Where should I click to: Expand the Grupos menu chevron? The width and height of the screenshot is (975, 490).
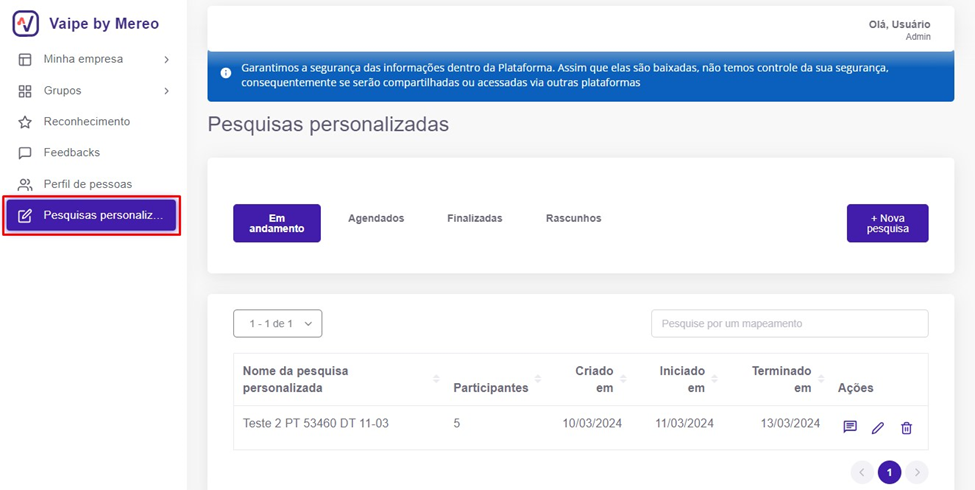pyautogui.click(x=167, y=91)
